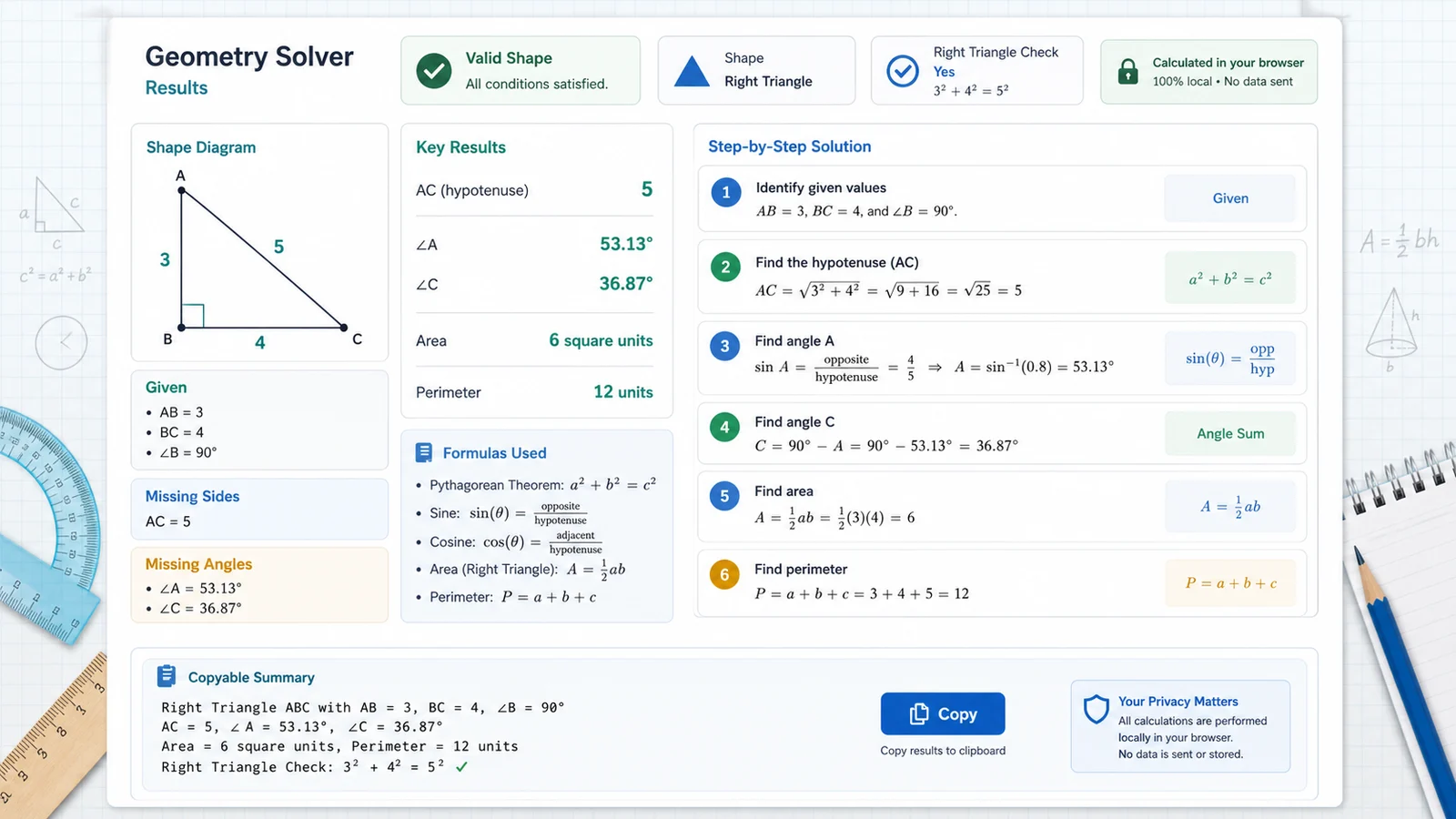Click the Given section heading

click(x=166, y=388)
